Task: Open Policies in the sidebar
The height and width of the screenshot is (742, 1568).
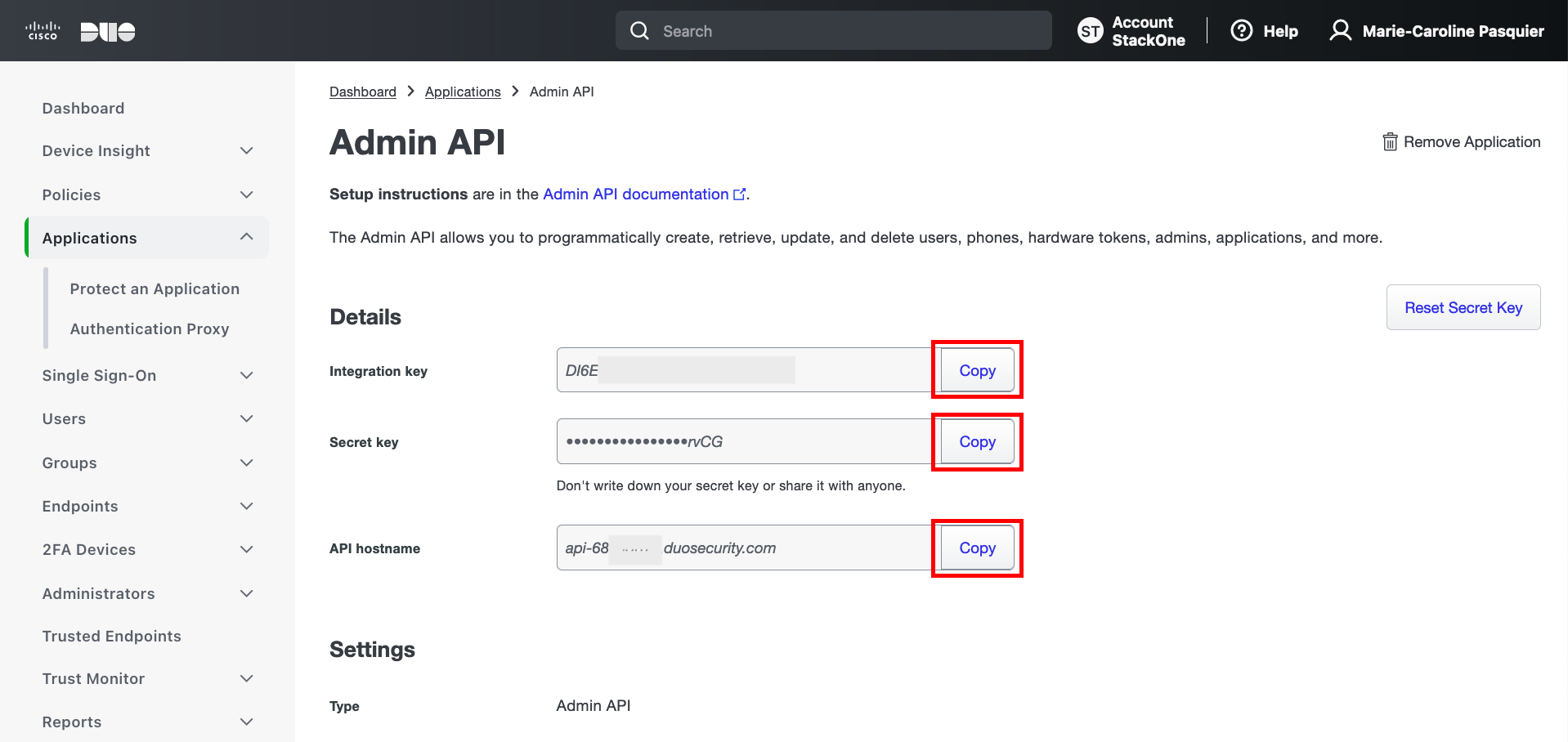Action: point(72,194)
